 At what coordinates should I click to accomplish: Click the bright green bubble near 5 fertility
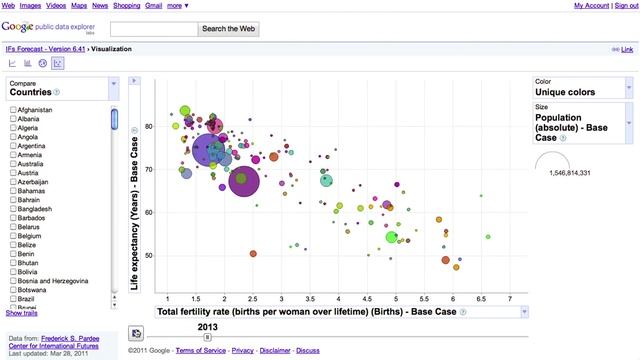[391, 237]
